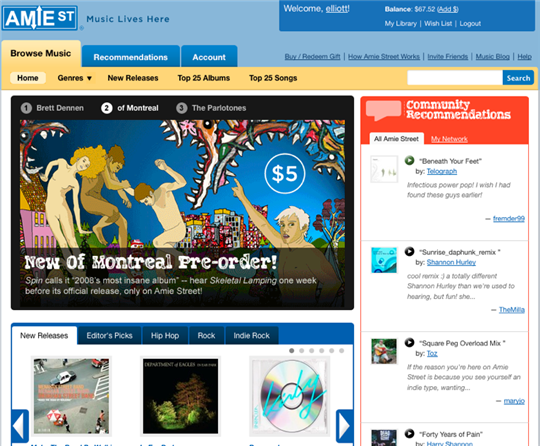Image resolution: width=540 pixels, height=446 pixels.
Task: Play "Forty Years of Pain" song
Action: coord(409,434)
